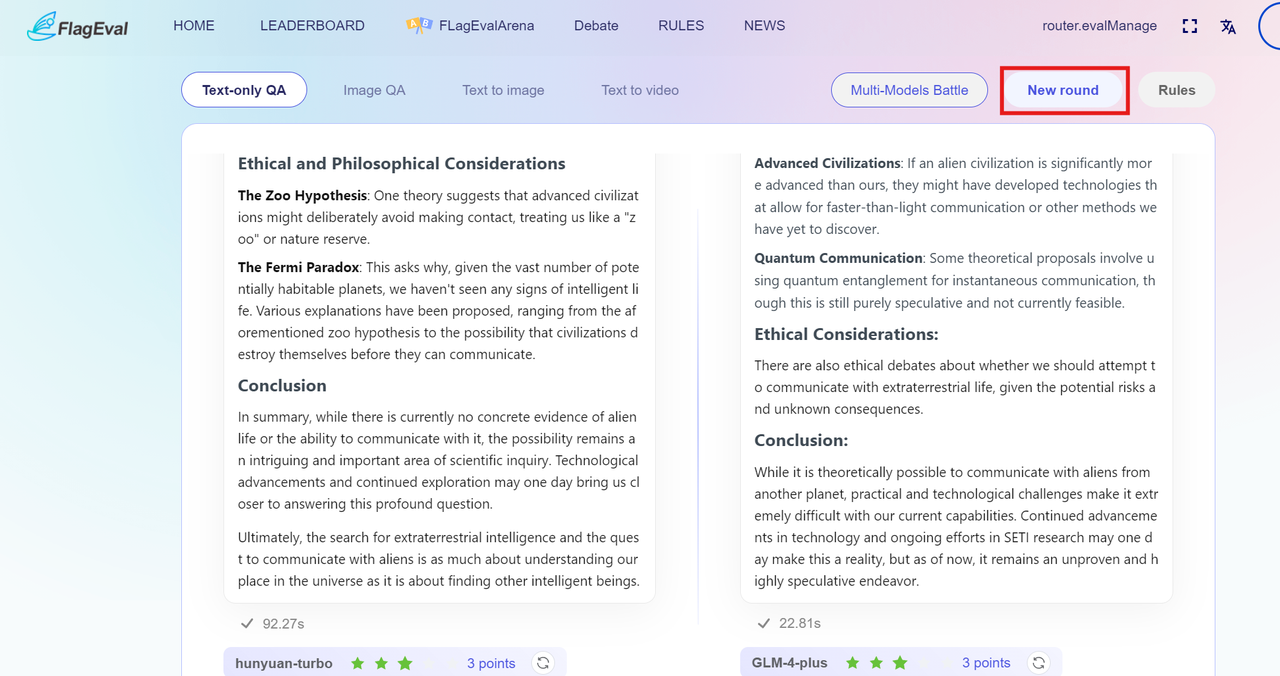1280x676 pixels.
Task: Open the LEADERBOARD menu item
Action: (x=312, y=26)
